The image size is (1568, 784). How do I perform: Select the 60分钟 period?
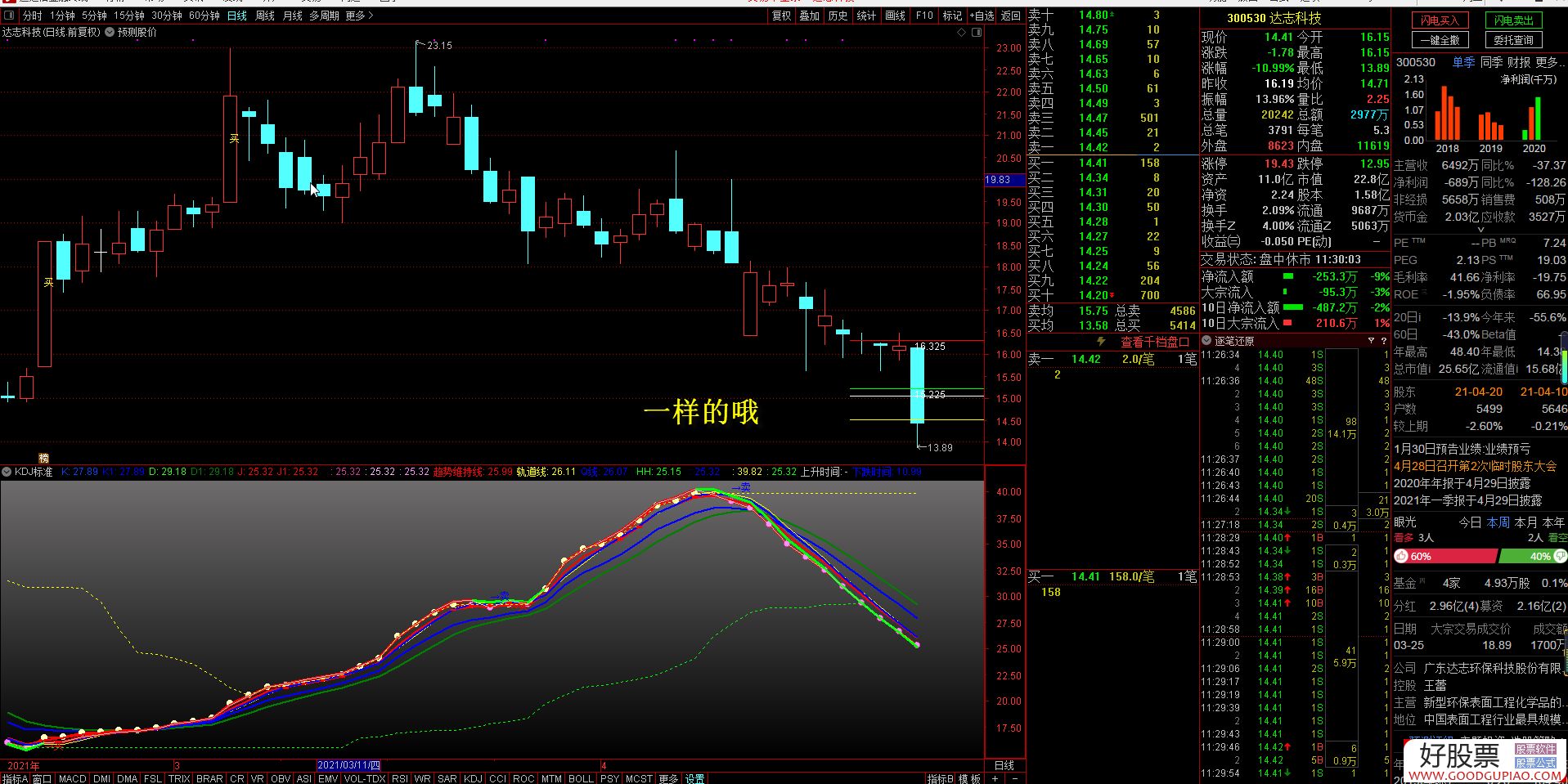pos(204,16)
